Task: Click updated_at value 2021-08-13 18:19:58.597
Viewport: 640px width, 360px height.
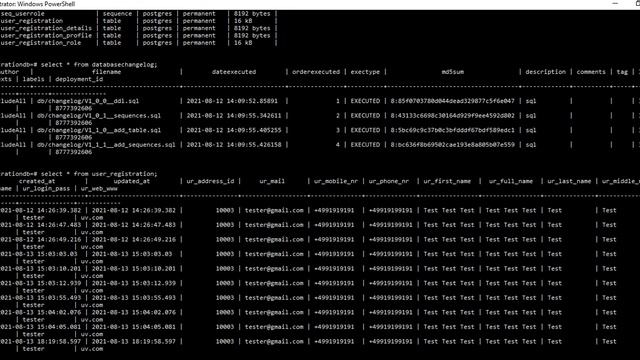Action: (x=133, y=342)
